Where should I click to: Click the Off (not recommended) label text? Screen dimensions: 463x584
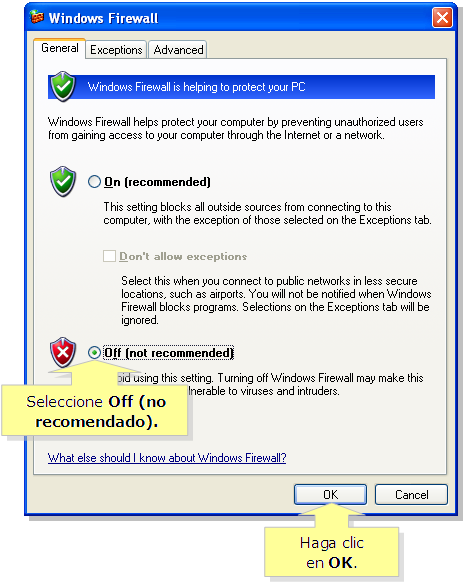[168, 353]
